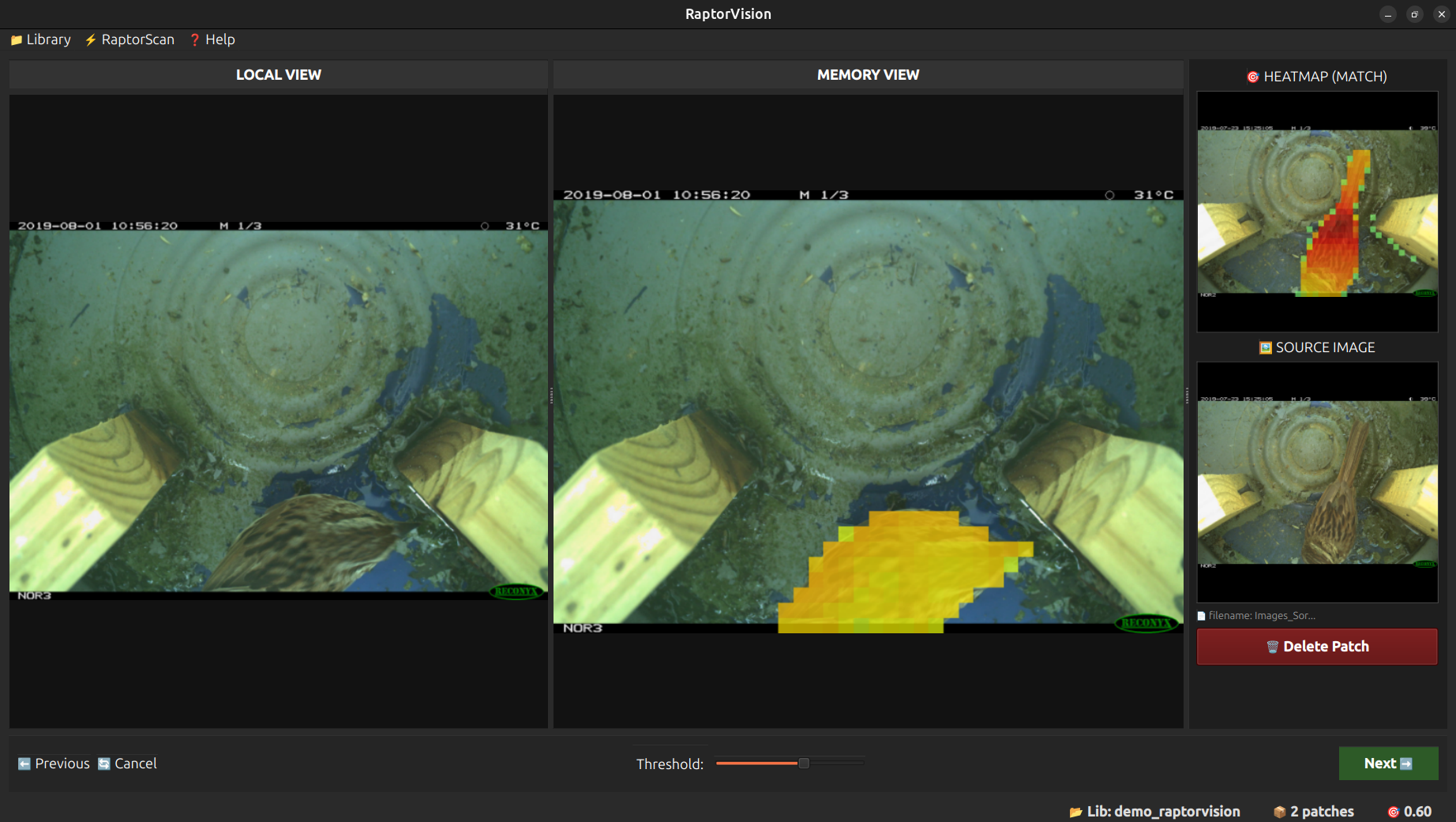Click the 'Threshold:' label
Viewport: 1456px width, 822px height.
pos(670,764)
